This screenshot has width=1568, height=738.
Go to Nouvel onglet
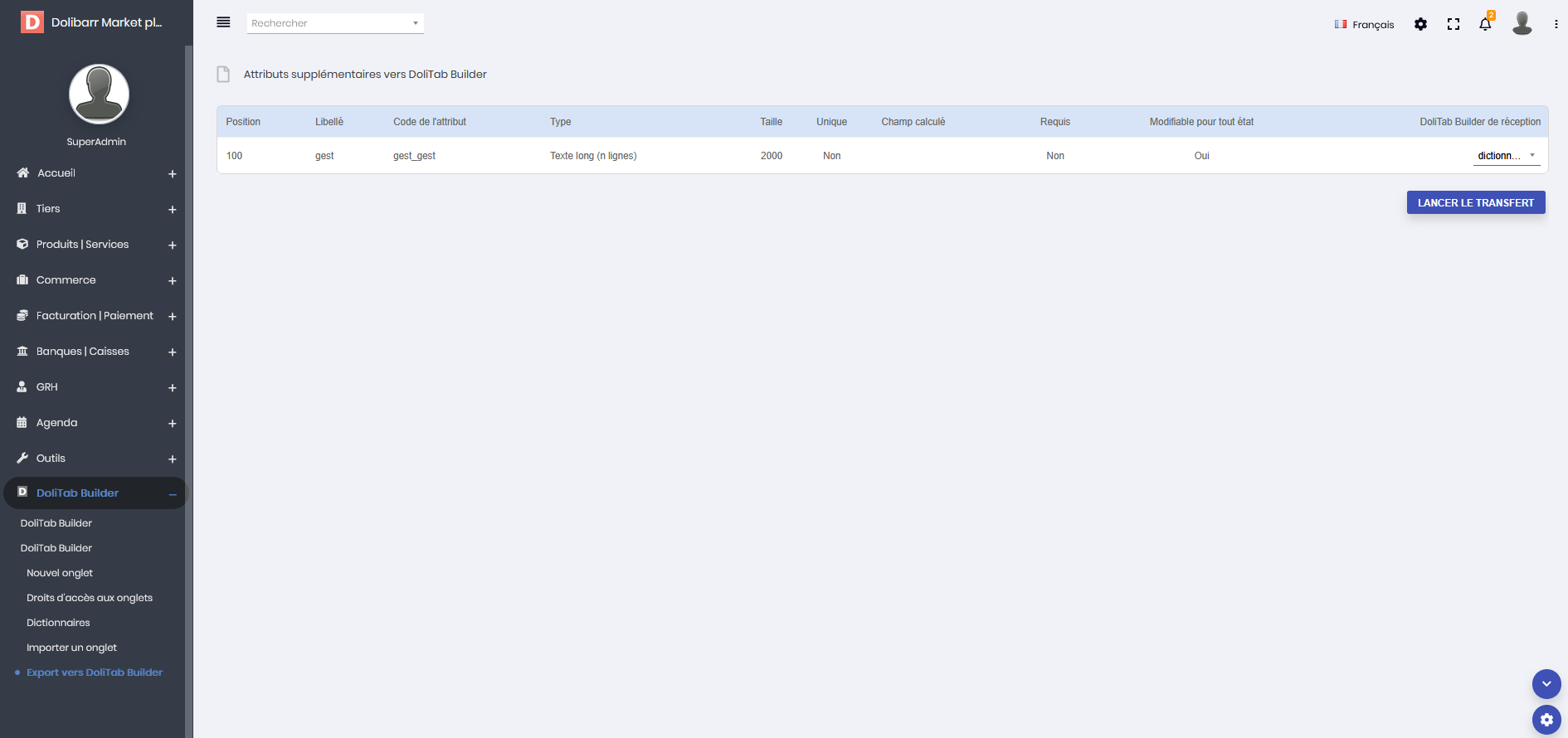60,573
